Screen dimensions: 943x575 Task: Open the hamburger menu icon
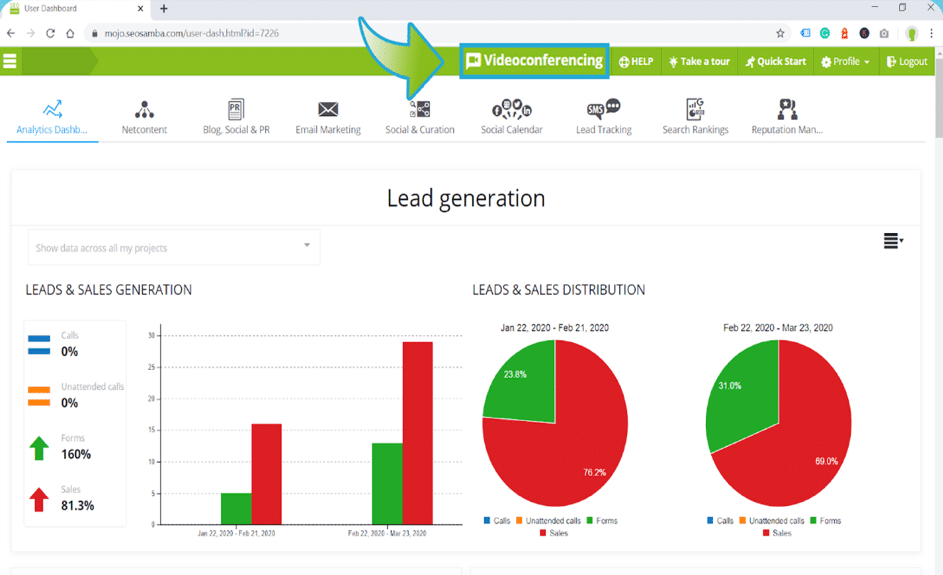point(10,61)
